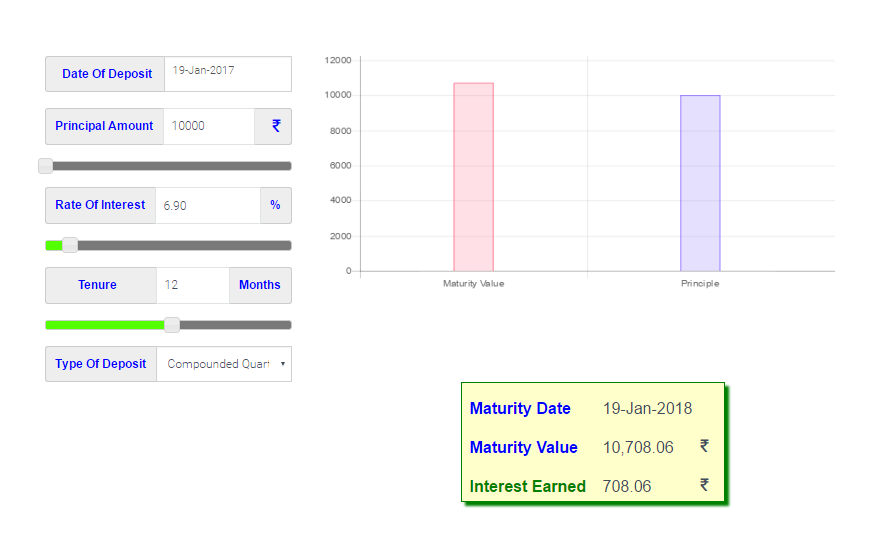Click the rupee symbol next to Interest Earned
Screen dimensions: 883x538
click(704, 485)
